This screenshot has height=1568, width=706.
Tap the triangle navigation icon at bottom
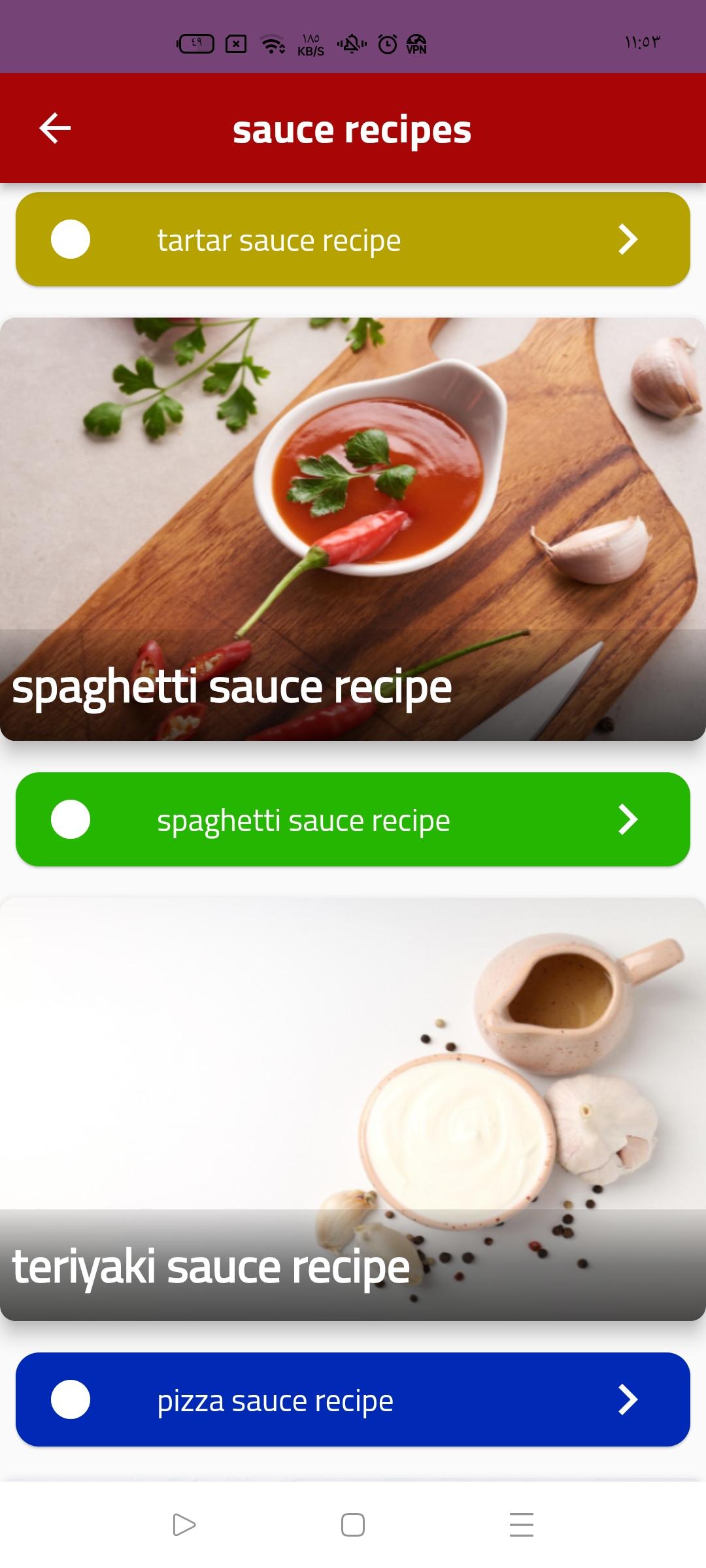point(184,1525)
